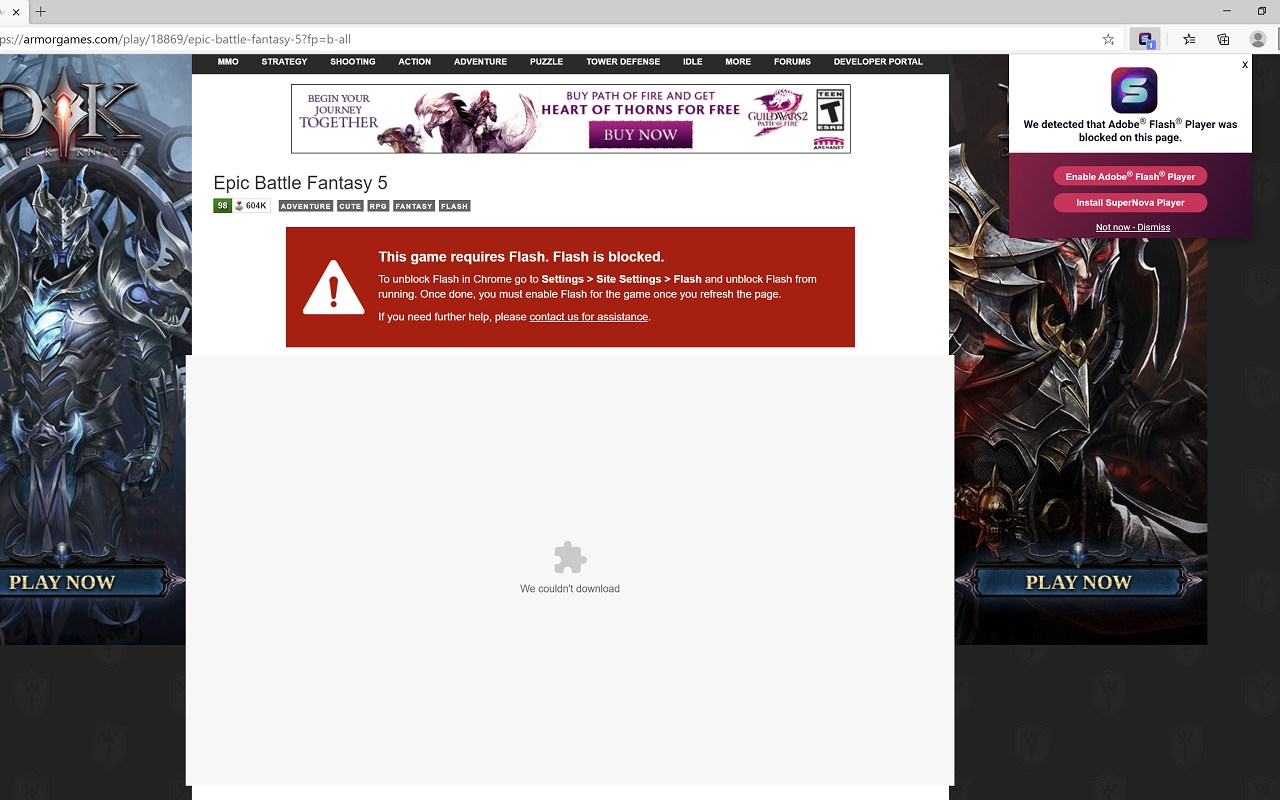Viewport: 1280px width, 800px height.
Task: Minimize the browser window
Action: click(x=1227, y=11)
